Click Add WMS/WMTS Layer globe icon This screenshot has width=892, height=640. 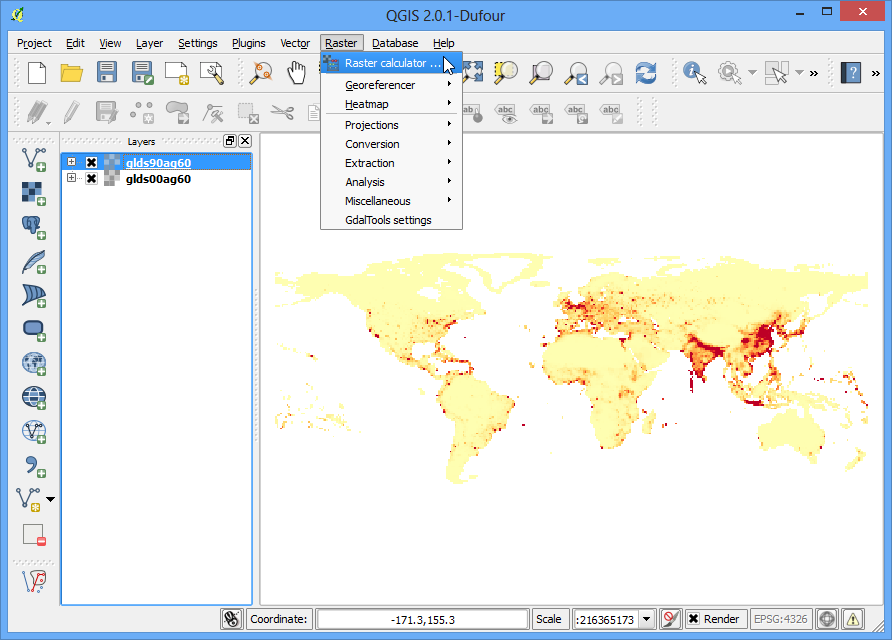click(34, 364)
